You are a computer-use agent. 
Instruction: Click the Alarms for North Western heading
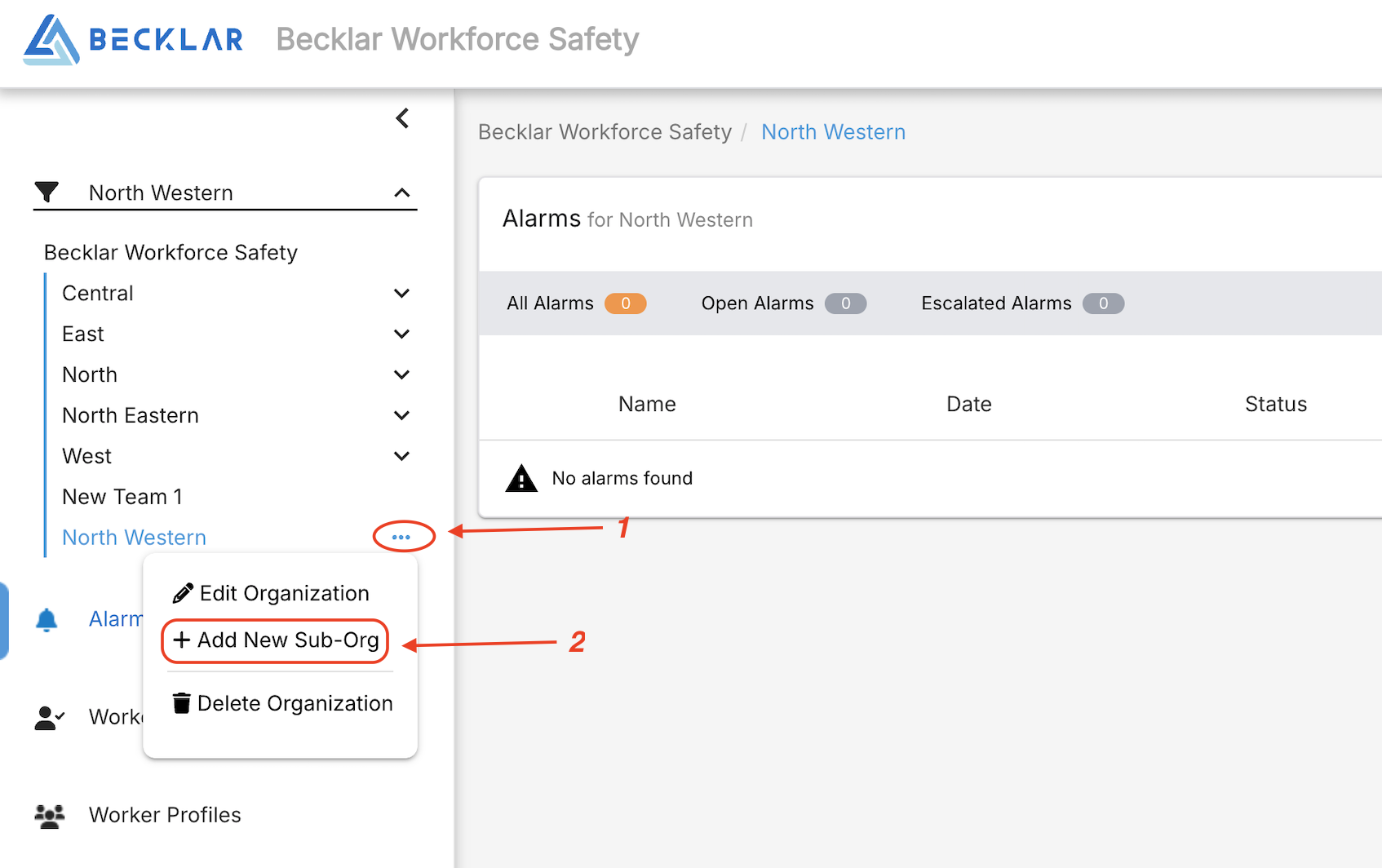(x=627, y=219)
